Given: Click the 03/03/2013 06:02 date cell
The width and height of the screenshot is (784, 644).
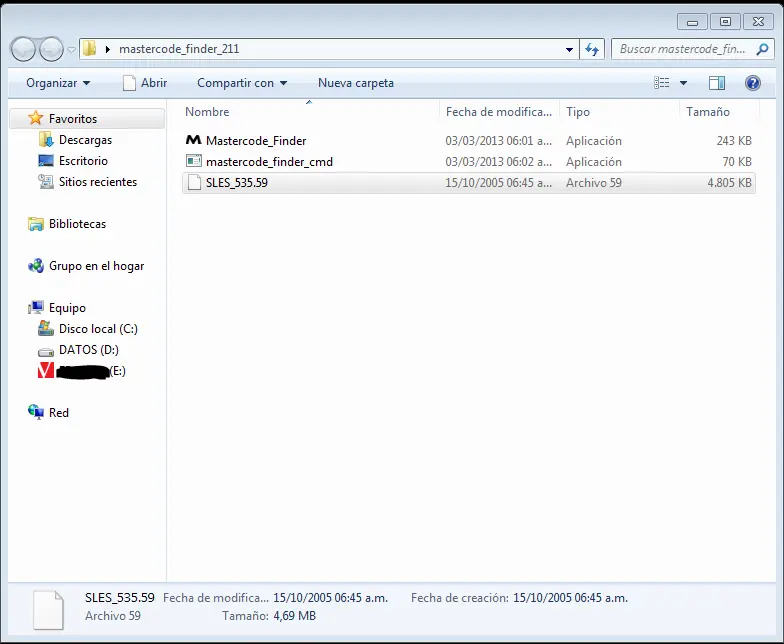Looking at the screenshot, I should coord(498,162).
